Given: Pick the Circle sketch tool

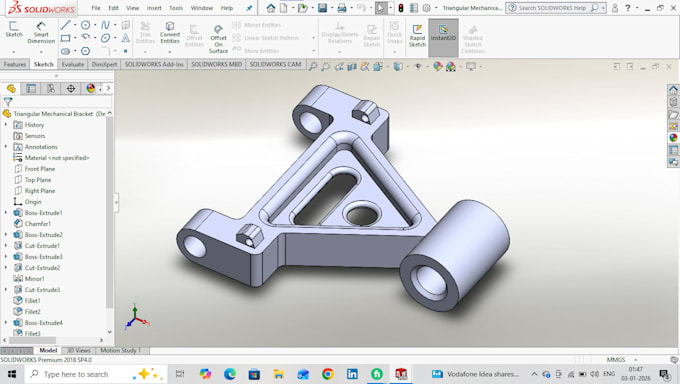Looking at the screenshot, I should [x=85, y=25].
